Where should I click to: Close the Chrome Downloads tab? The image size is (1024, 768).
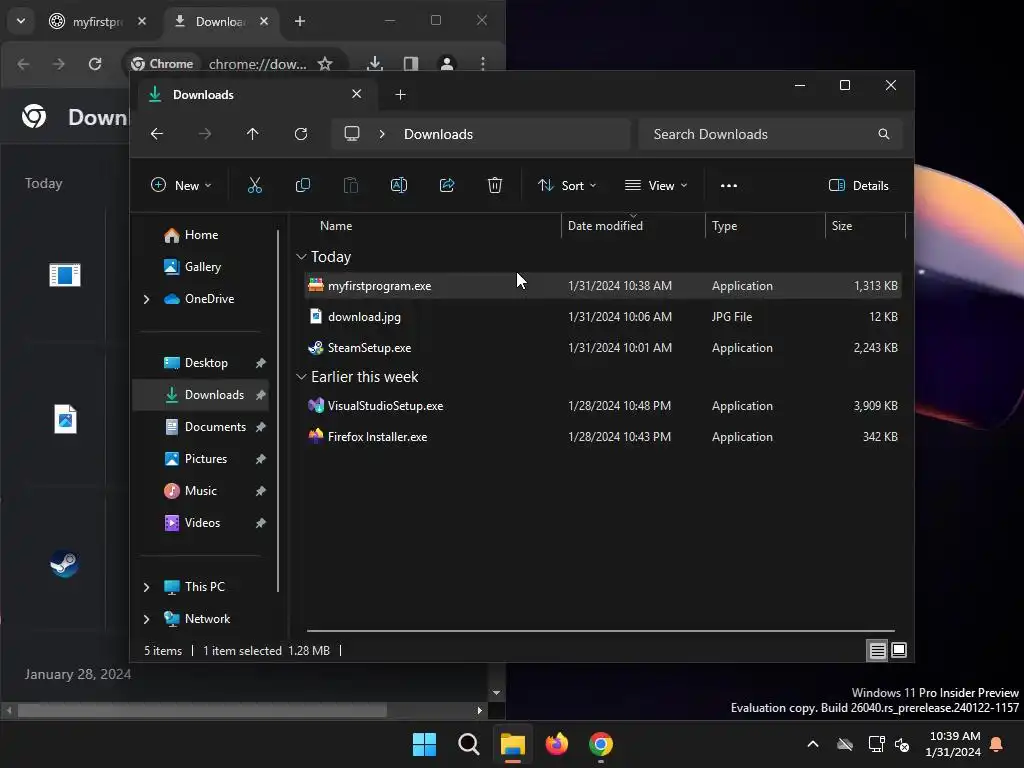click(x=264, y=22)
